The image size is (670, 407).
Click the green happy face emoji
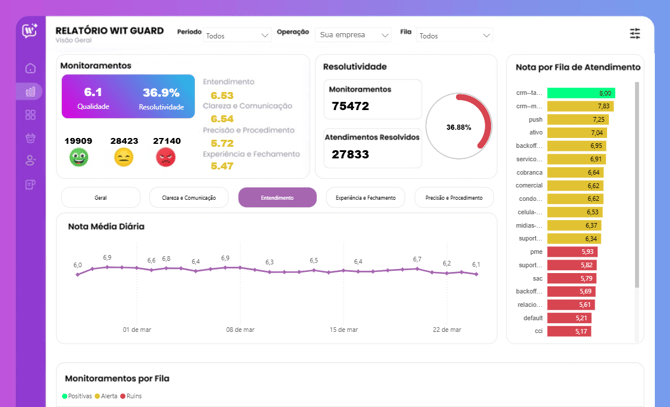pos(79,157)
